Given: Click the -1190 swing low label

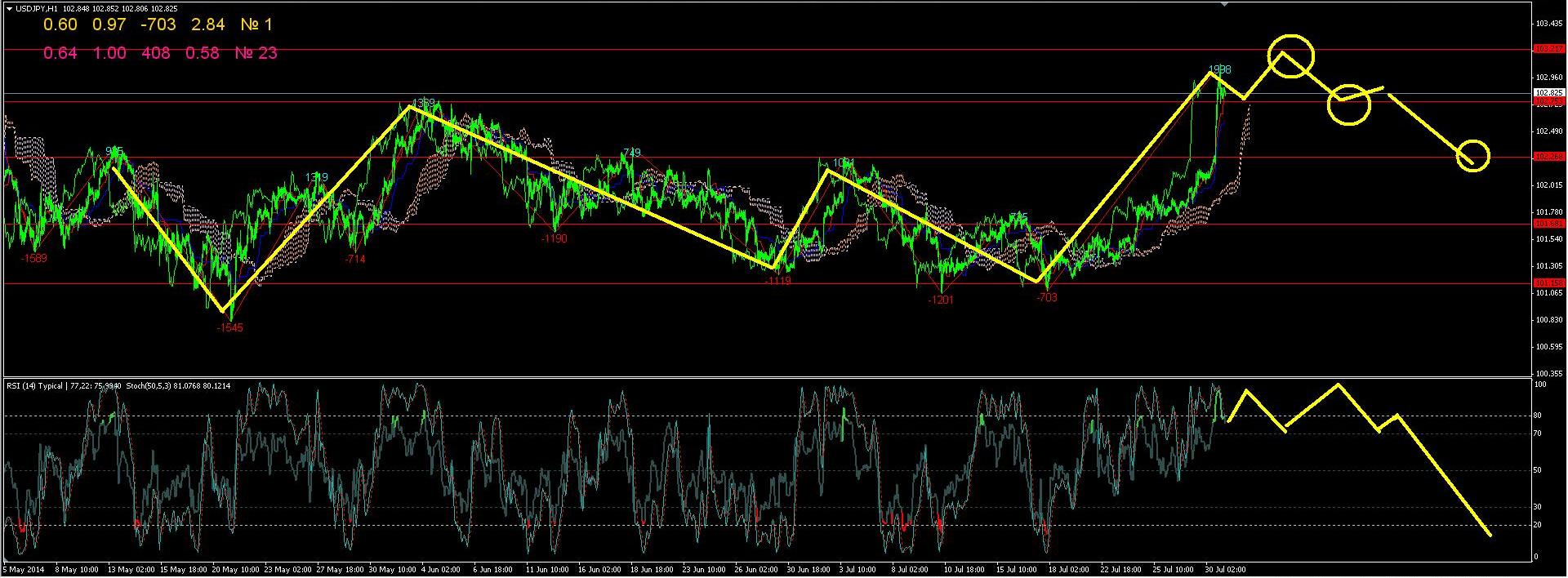Looking at the screenshot, I should [554, 238].
